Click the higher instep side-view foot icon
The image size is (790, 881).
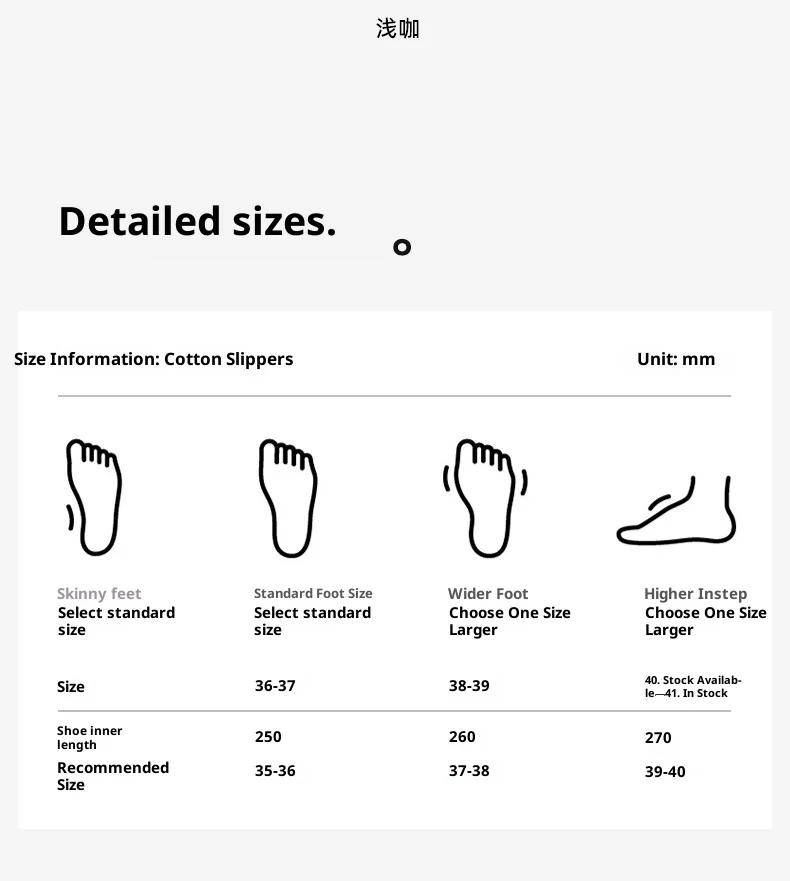pyautogui.click(x=676, y=510)
